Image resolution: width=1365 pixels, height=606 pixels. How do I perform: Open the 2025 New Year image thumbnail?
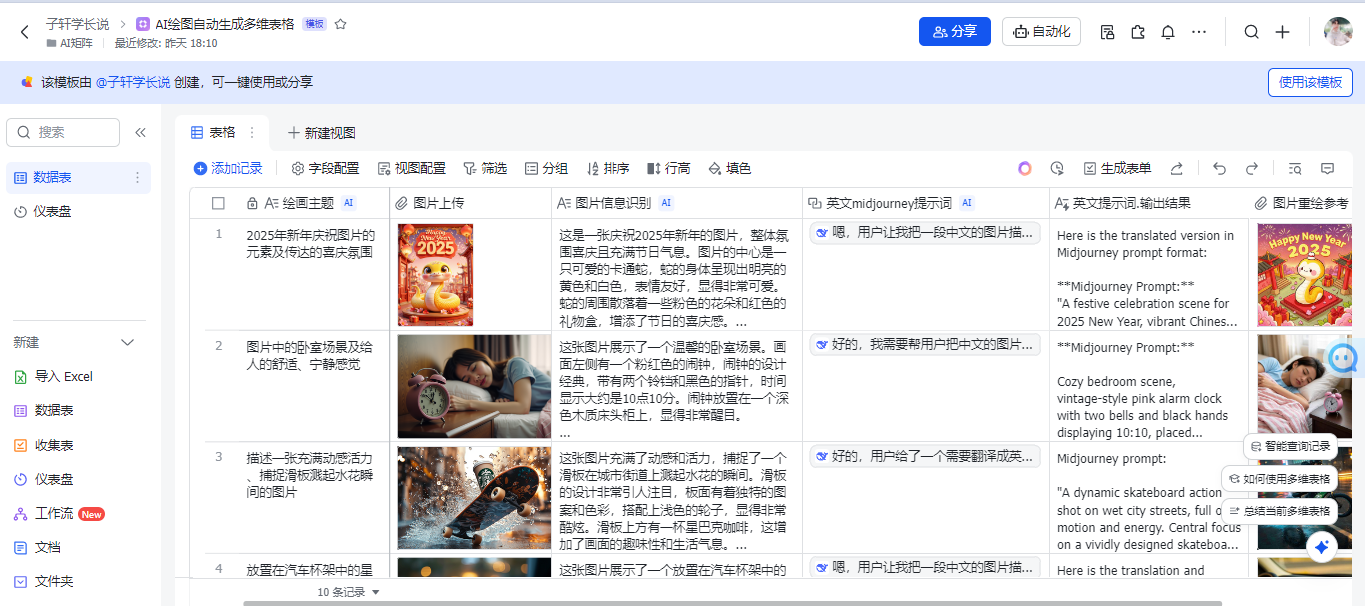tap(435, 274)
